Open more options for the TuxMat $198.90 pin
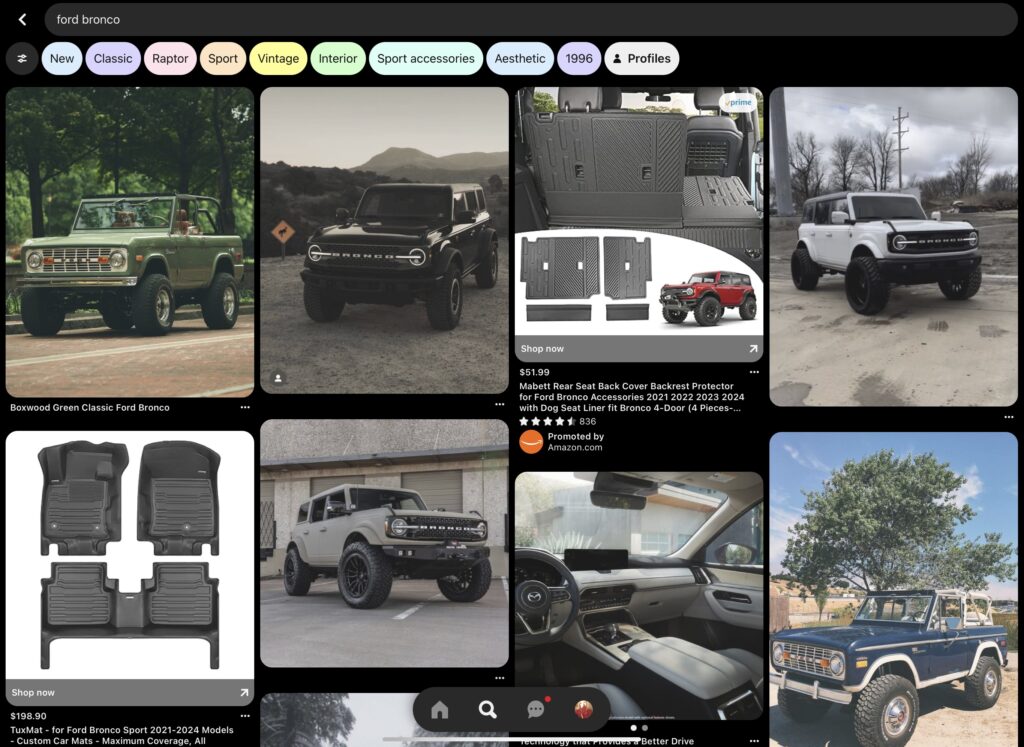This screenshot has height=747, width=1024. (245, 716)
